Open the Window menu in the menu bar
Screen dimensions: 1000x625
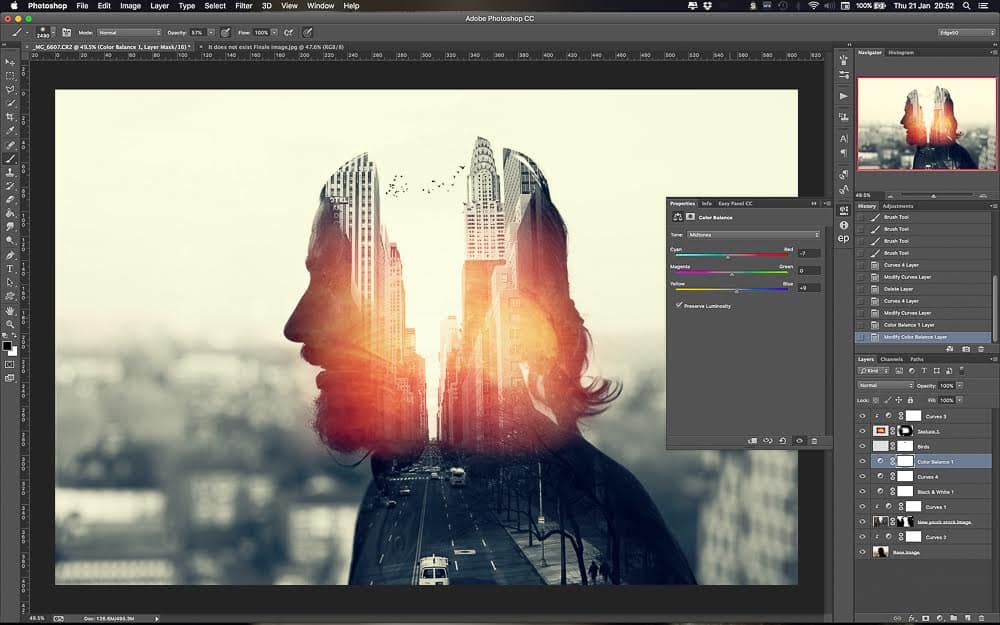pos(320,5)
